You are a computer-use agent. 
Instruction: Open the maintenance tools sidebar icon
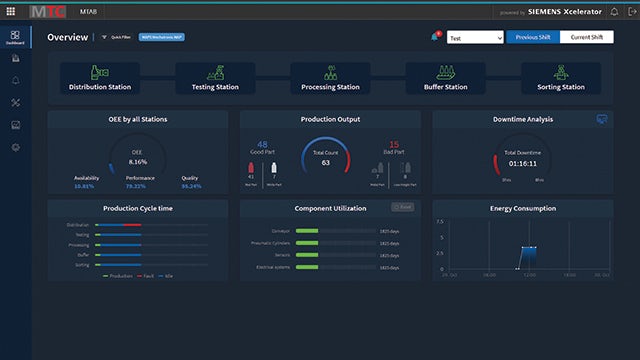pos(16,102)
